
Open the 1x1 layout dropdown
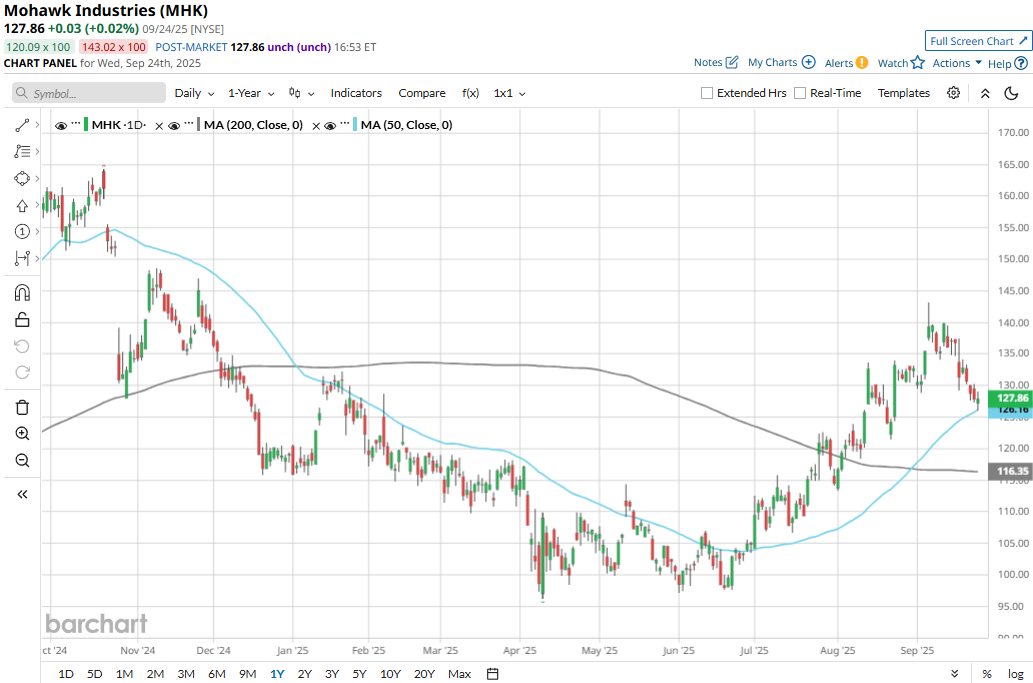pyautogui.click(x=509, y=93)
